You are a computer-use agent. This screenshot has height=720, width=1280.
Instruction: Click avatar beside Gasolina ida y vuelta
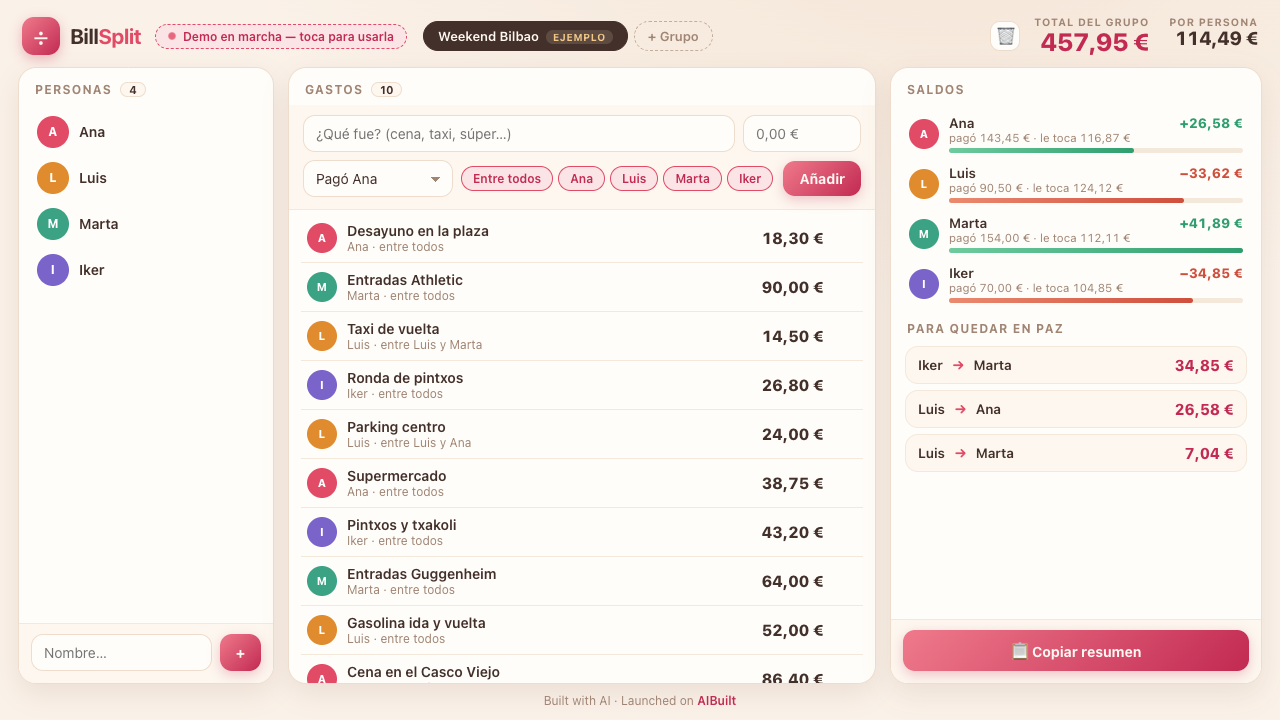(322, 630)
